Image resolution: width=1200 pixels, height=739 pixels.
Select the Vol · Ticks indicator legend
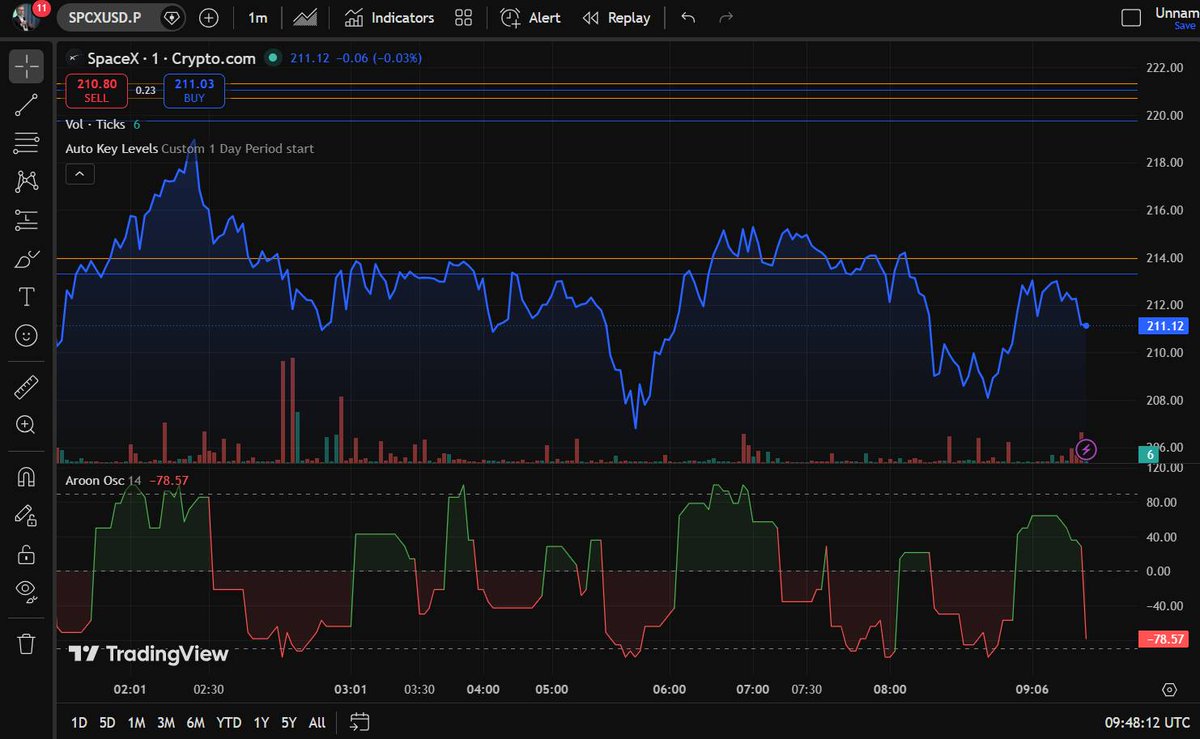point(96,124)
